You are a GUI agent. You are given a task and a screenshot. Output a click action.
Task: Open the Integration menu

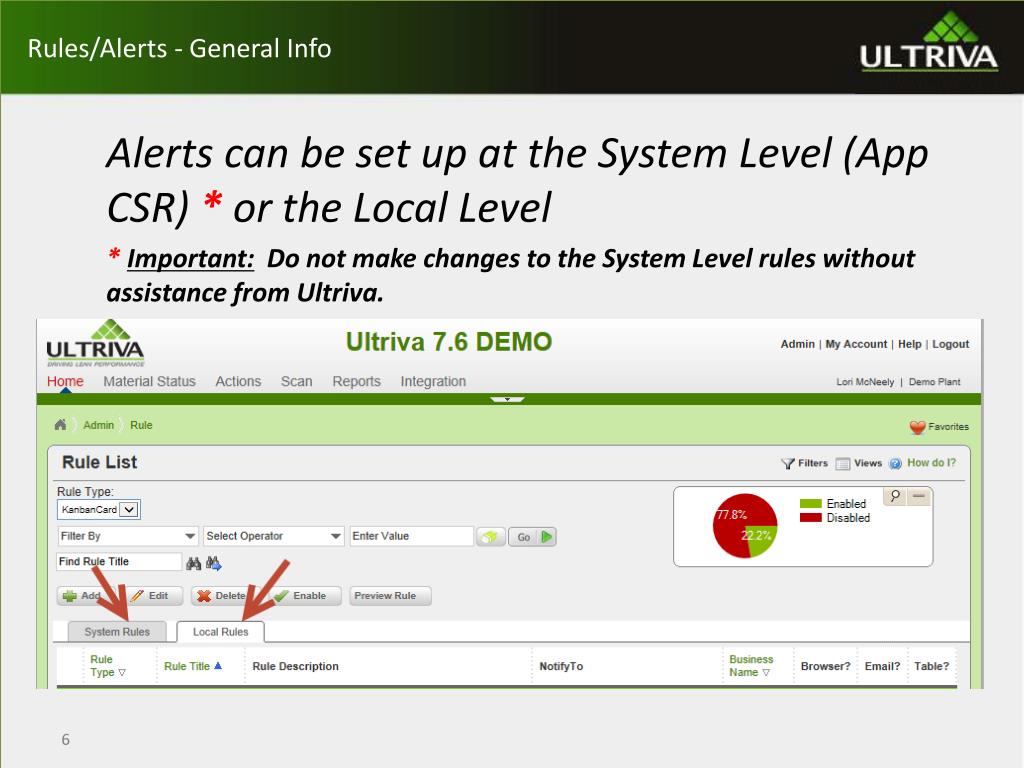pyautogui.click(x=433, y=381)
